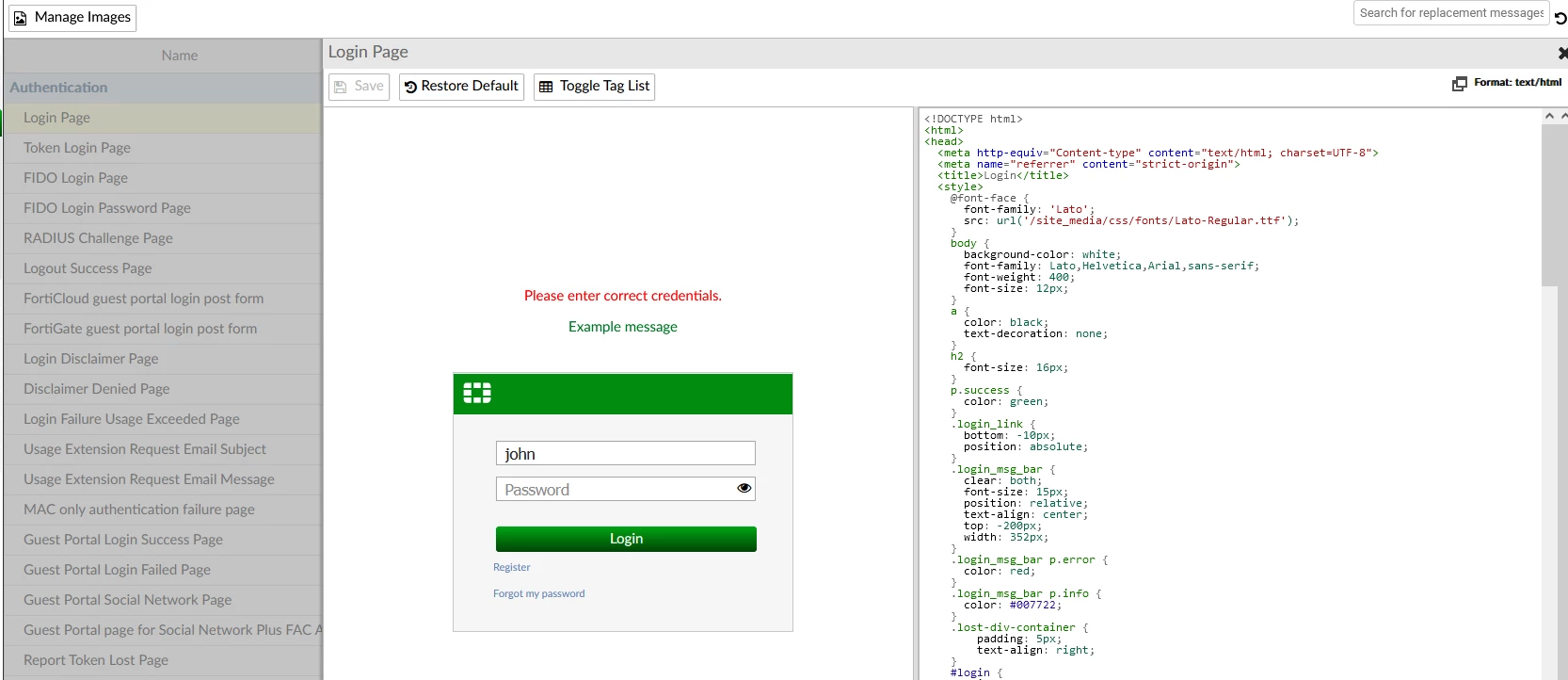Select FIDO Login Page
The height and width of the screenshot is (680, 1568).
point(163,178)
